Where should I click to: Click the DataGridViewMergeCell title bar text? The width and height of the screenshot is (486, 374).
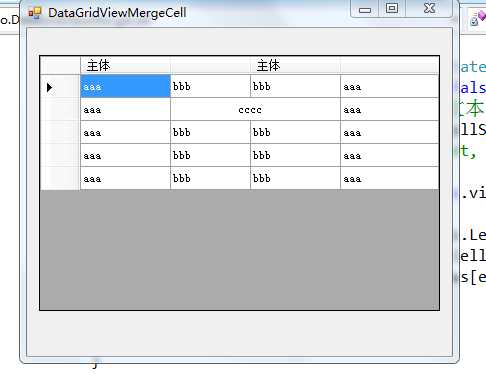[x=117, y=13]
